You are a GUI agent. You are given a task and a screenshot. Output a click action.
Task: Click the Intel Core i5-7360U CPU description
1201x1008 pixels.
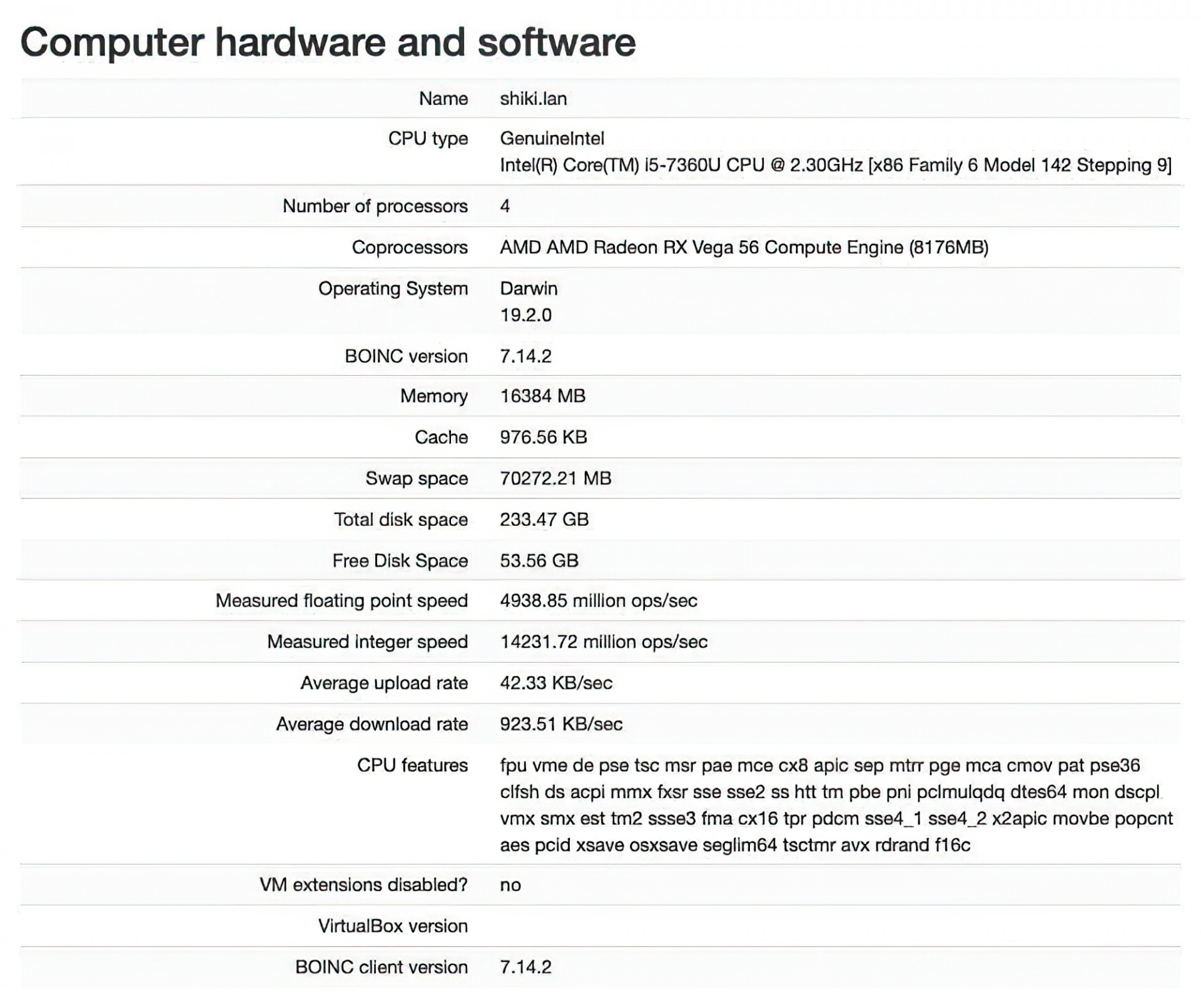click(835, 165)
